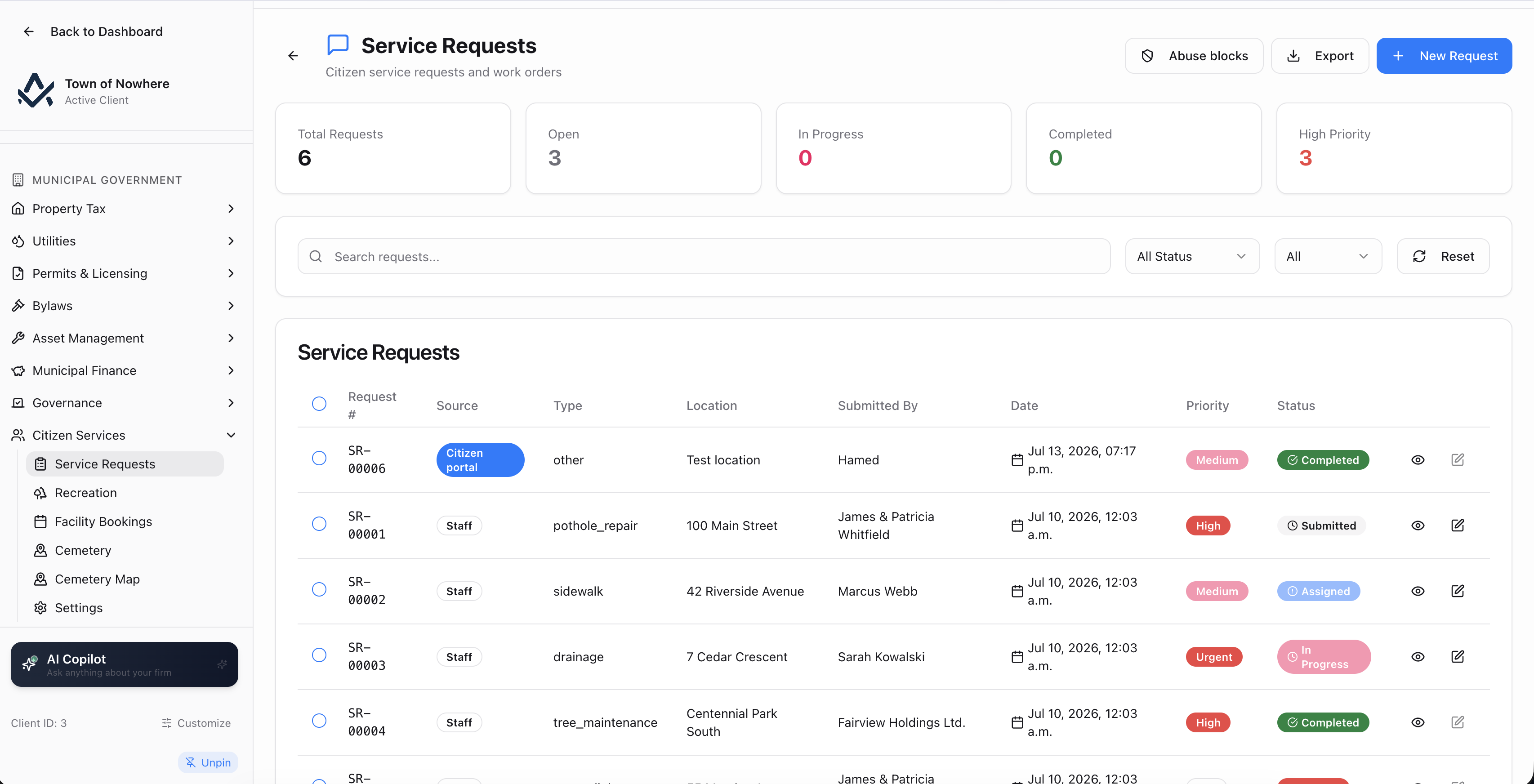Screen dimensions: 1534x784
Task: Select row checkbox for SR-00002
Action: (319, 589)
